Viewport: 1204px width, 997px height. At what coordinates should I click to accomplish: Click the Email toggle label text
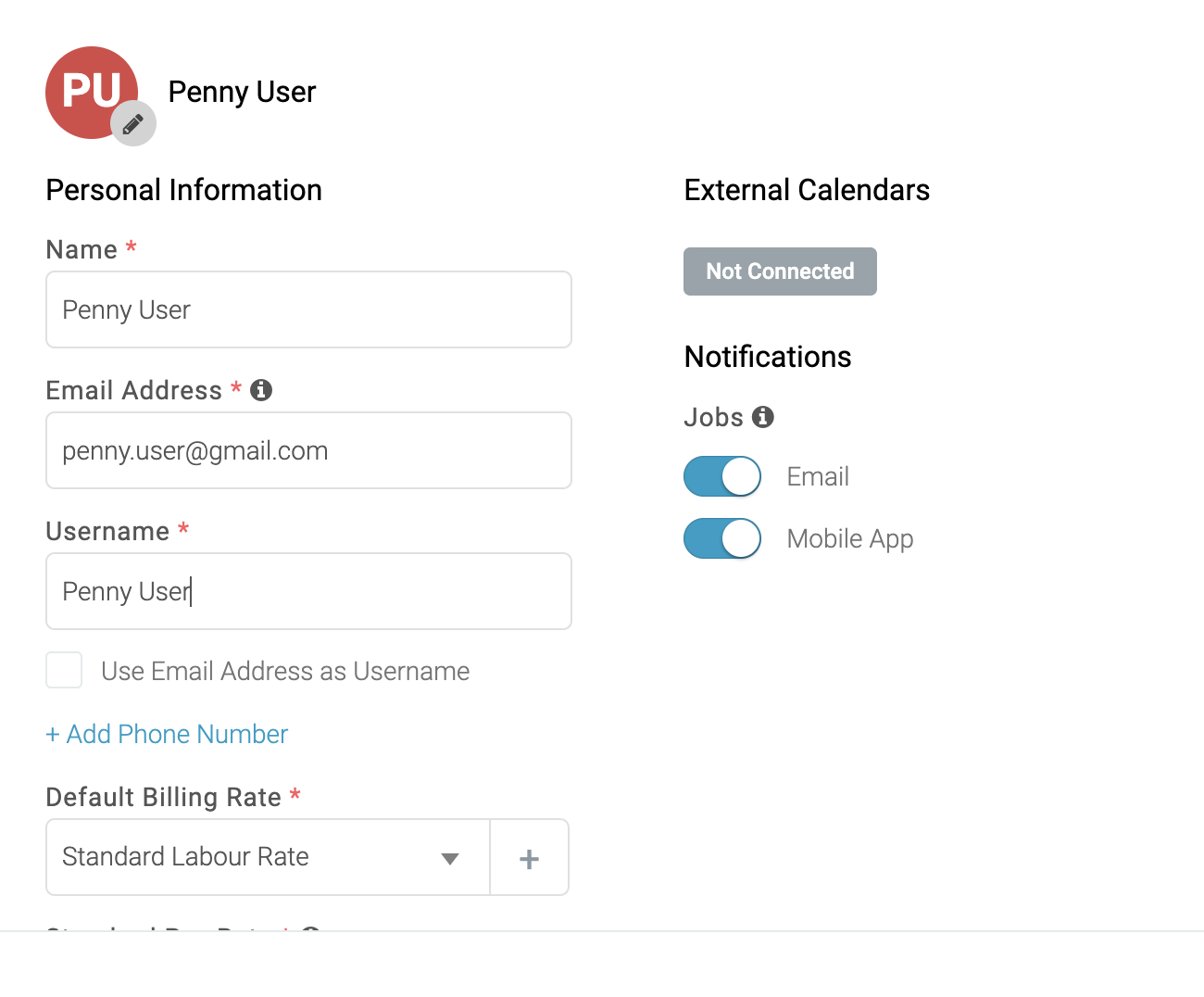tap(818, 476)
